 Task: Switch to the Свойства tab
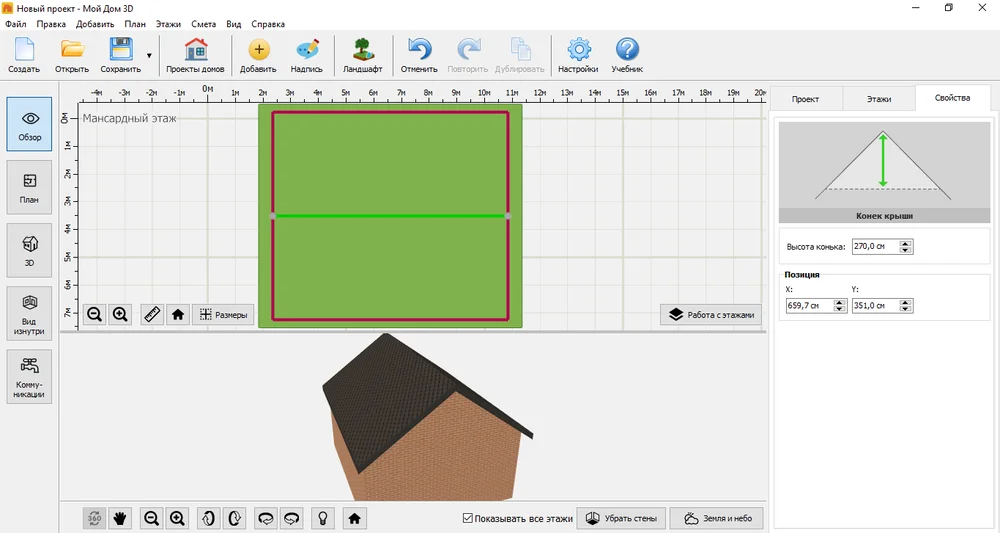pos(953,98)
